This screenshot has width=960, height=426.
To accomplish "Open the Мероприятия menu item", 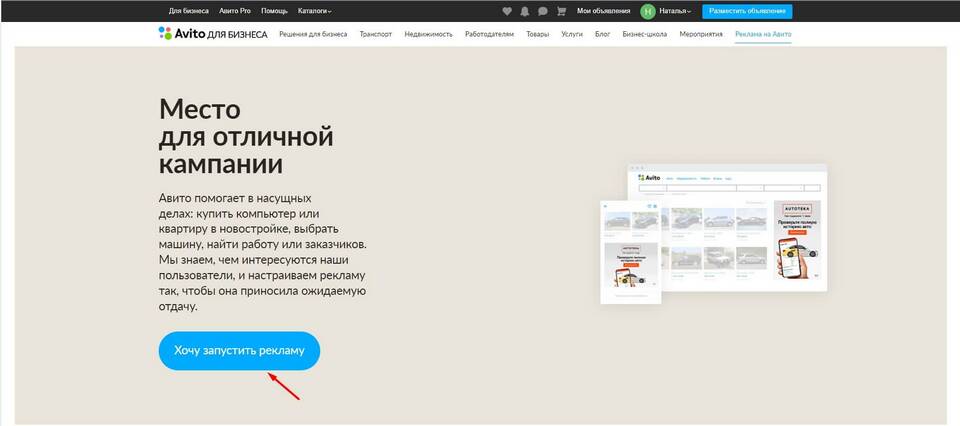I will click(x=701, y=34).
